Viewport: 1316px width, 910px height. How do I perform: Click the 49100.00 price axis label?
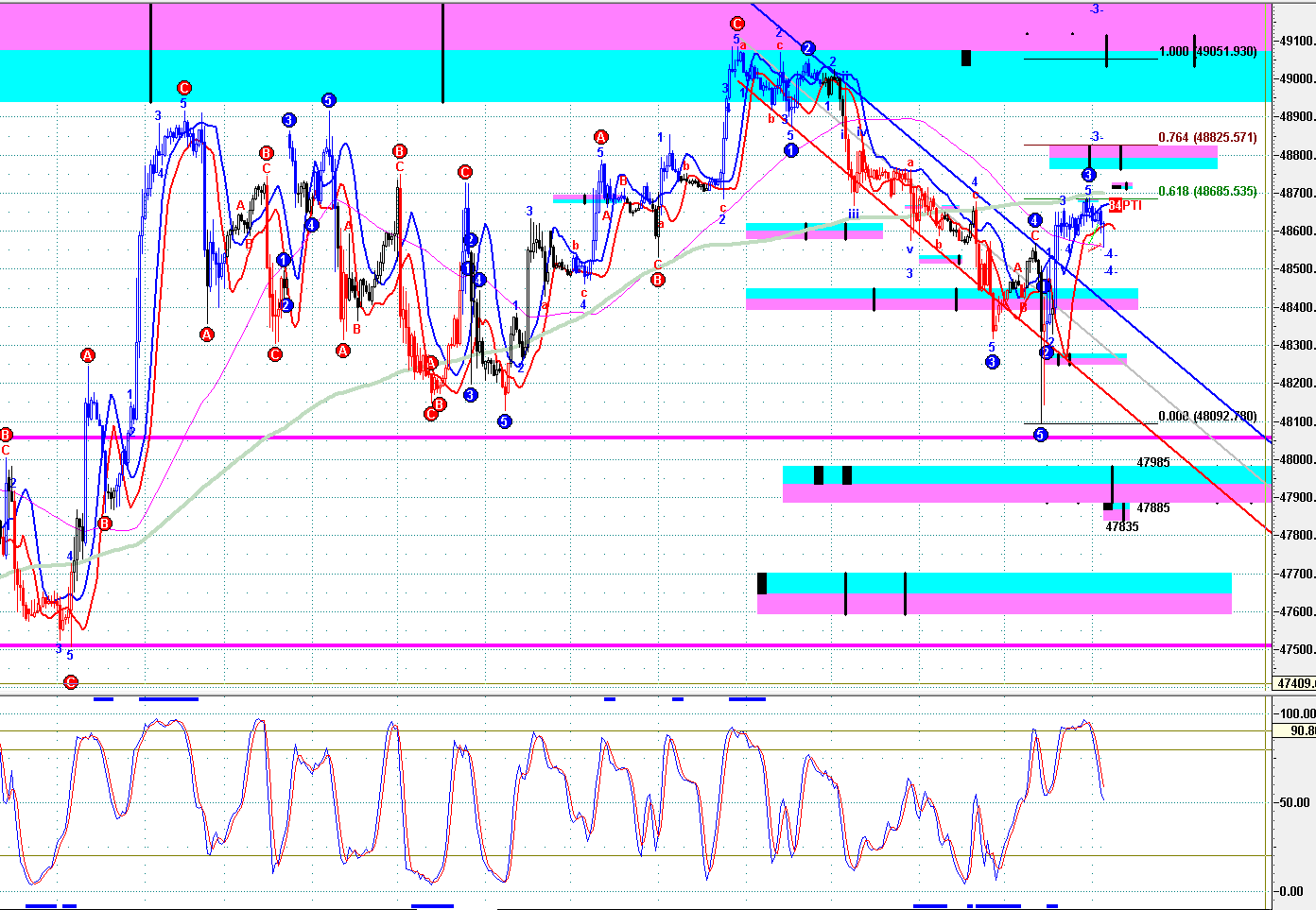coord(1296,41)
